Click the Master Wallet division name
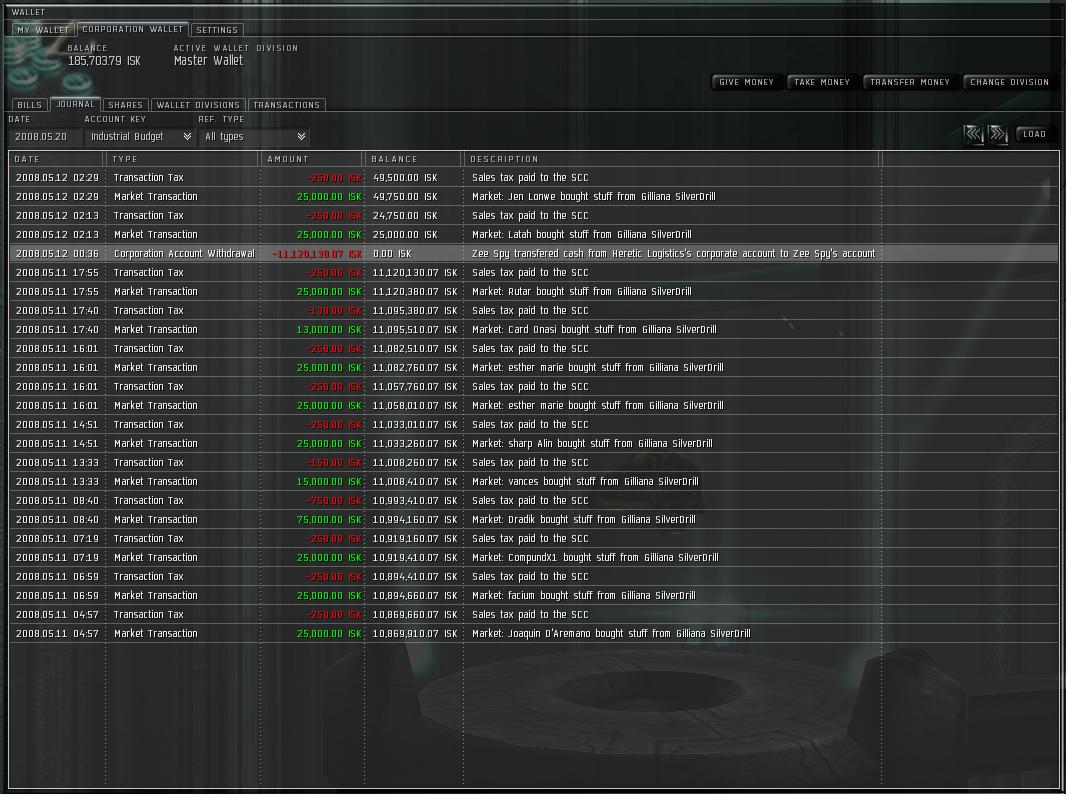Image resolution: width=1068 pixels, height=797 pixels. click(x=208, y=61)
